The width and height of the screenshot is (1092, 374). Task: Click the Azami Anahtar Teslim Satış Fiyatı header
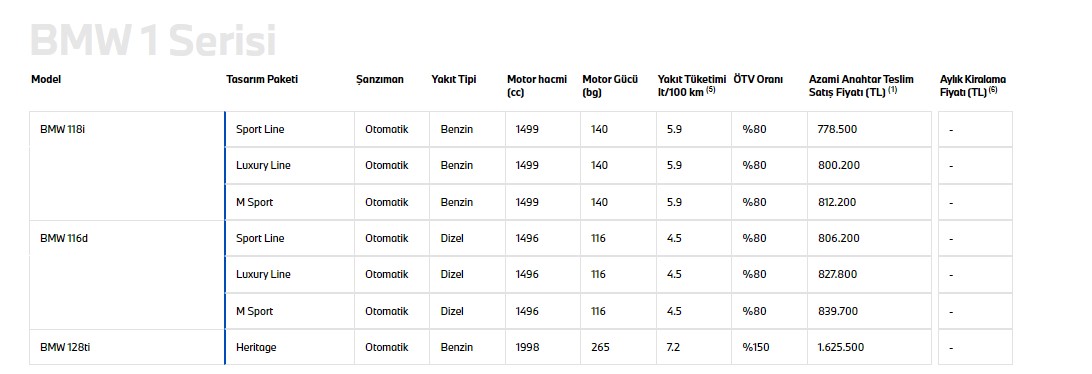pyautogui.click(x=861, y=86)
